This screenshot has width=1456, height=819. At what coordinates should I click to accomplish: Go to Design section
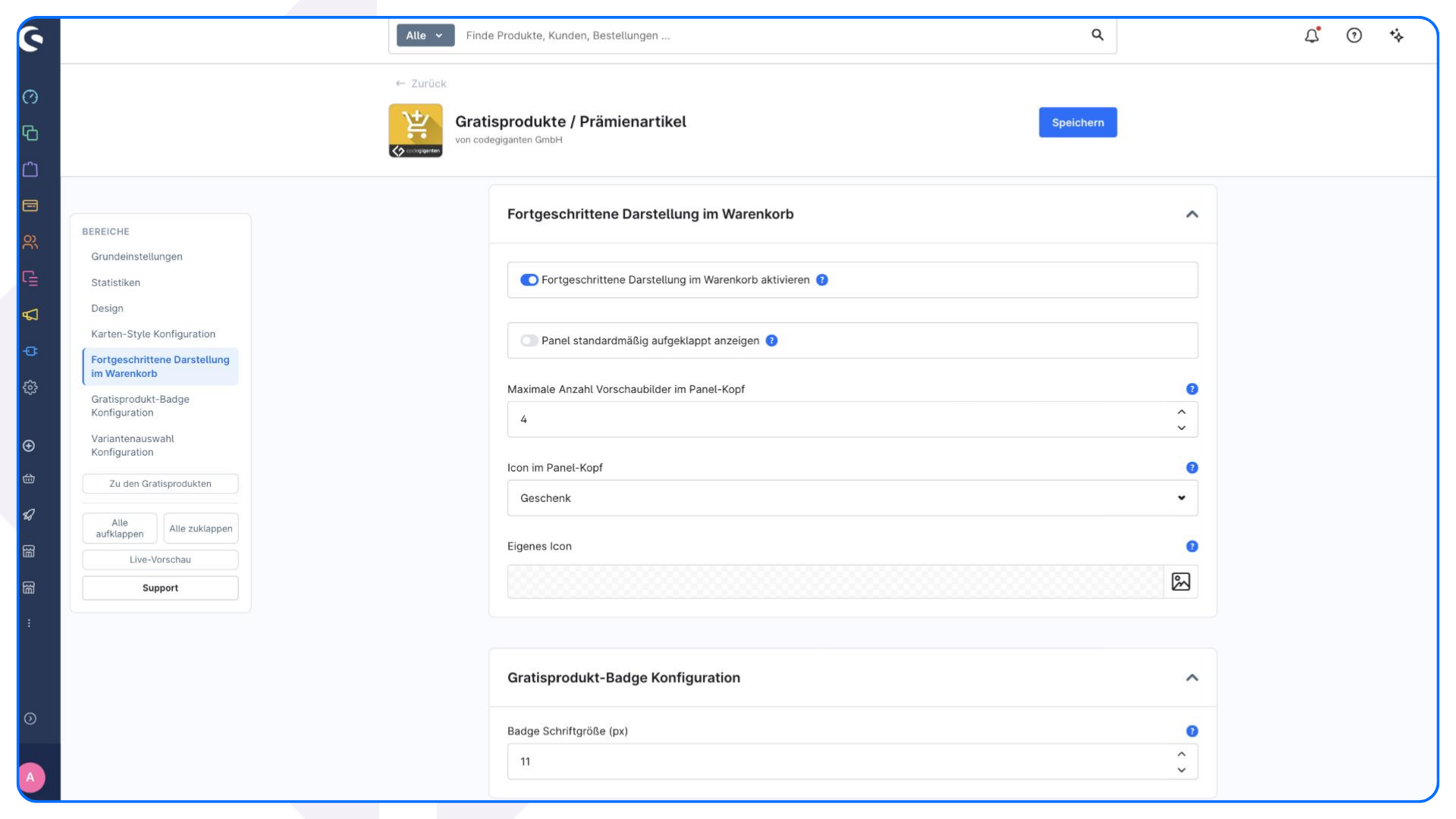107,308
